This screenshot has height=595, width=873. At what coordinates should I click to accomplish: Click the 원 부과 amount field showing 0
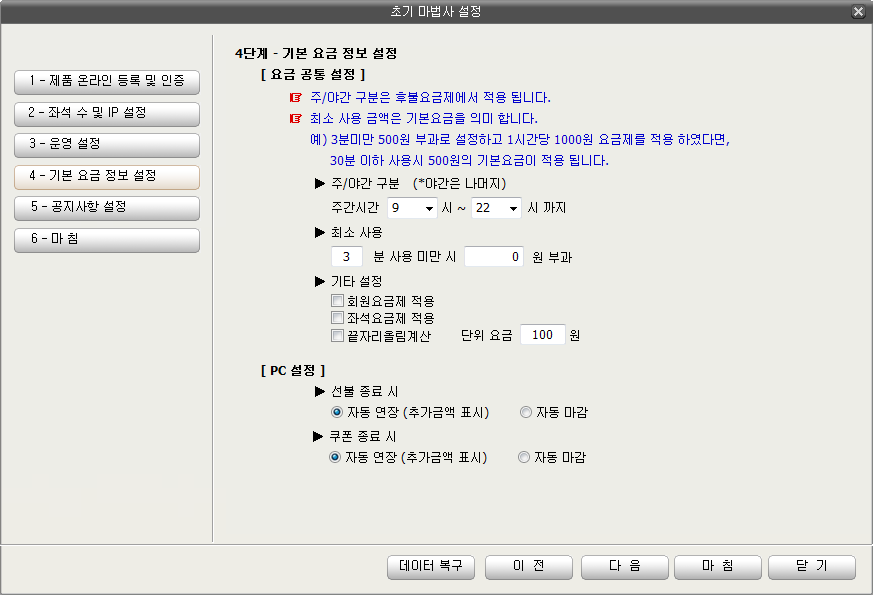pos(494,257)
